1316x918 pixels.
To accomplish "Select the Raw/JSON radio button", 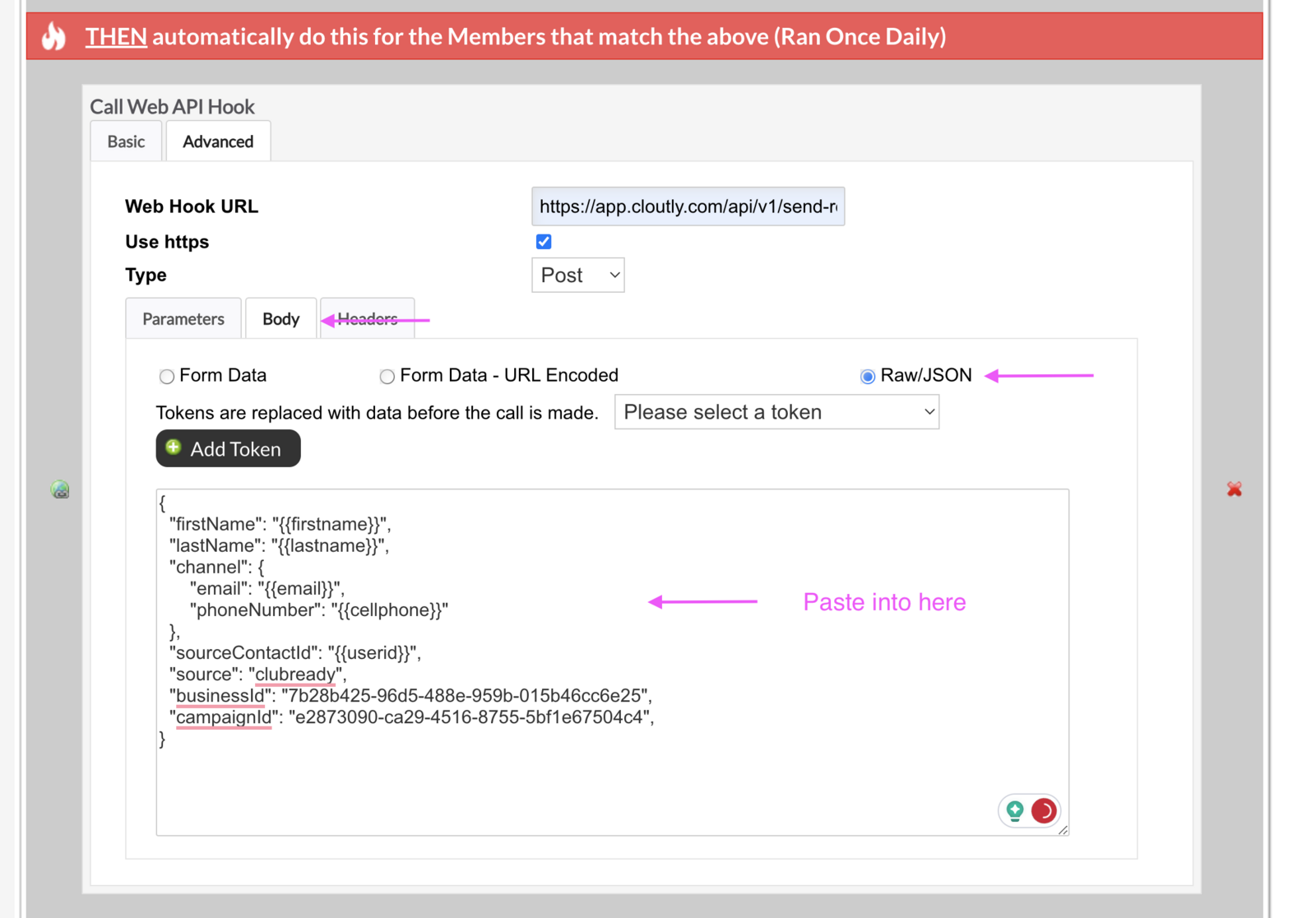I will [868, 377].
